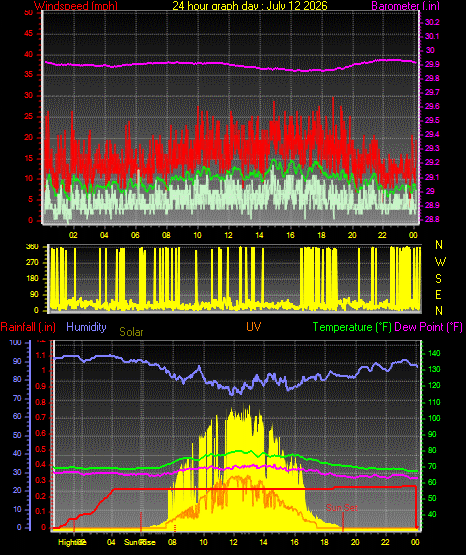The width and height of the screenshot is (466, 555).
Task: Click the 29.1 value on the barometer axis
Action: (x=432, y=177)
